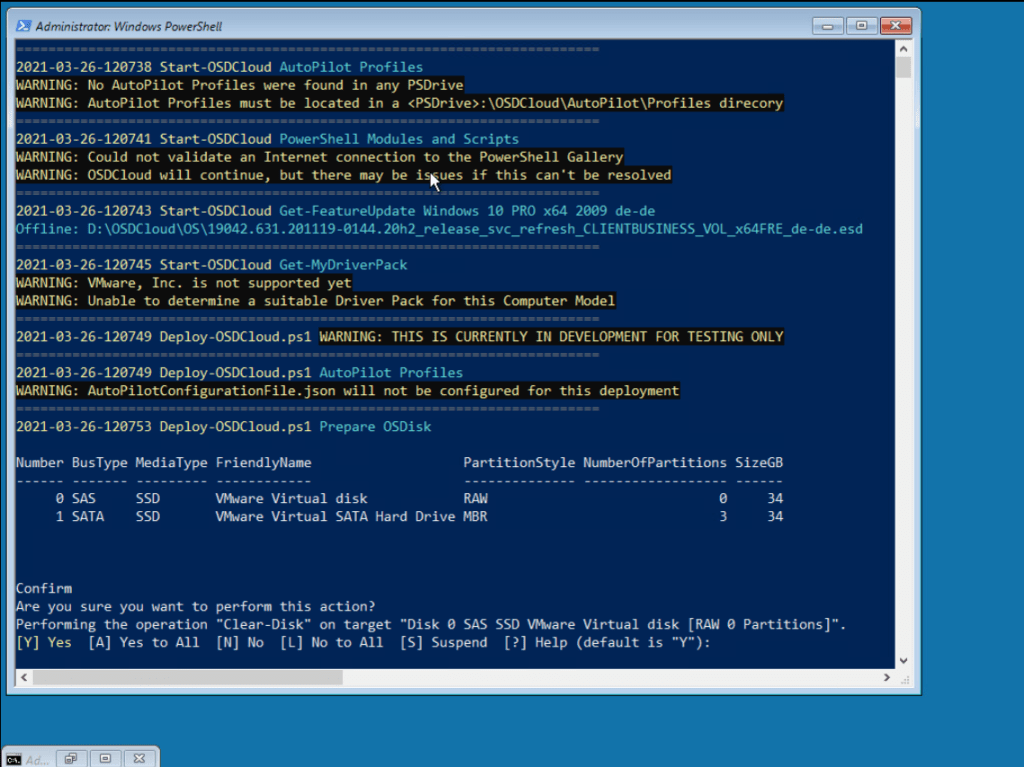Image resolution: width=1024 pixels, height=767 pixels.
Task: Minimize the Windows PowerShell window
Action: click(x=826, y=25)
